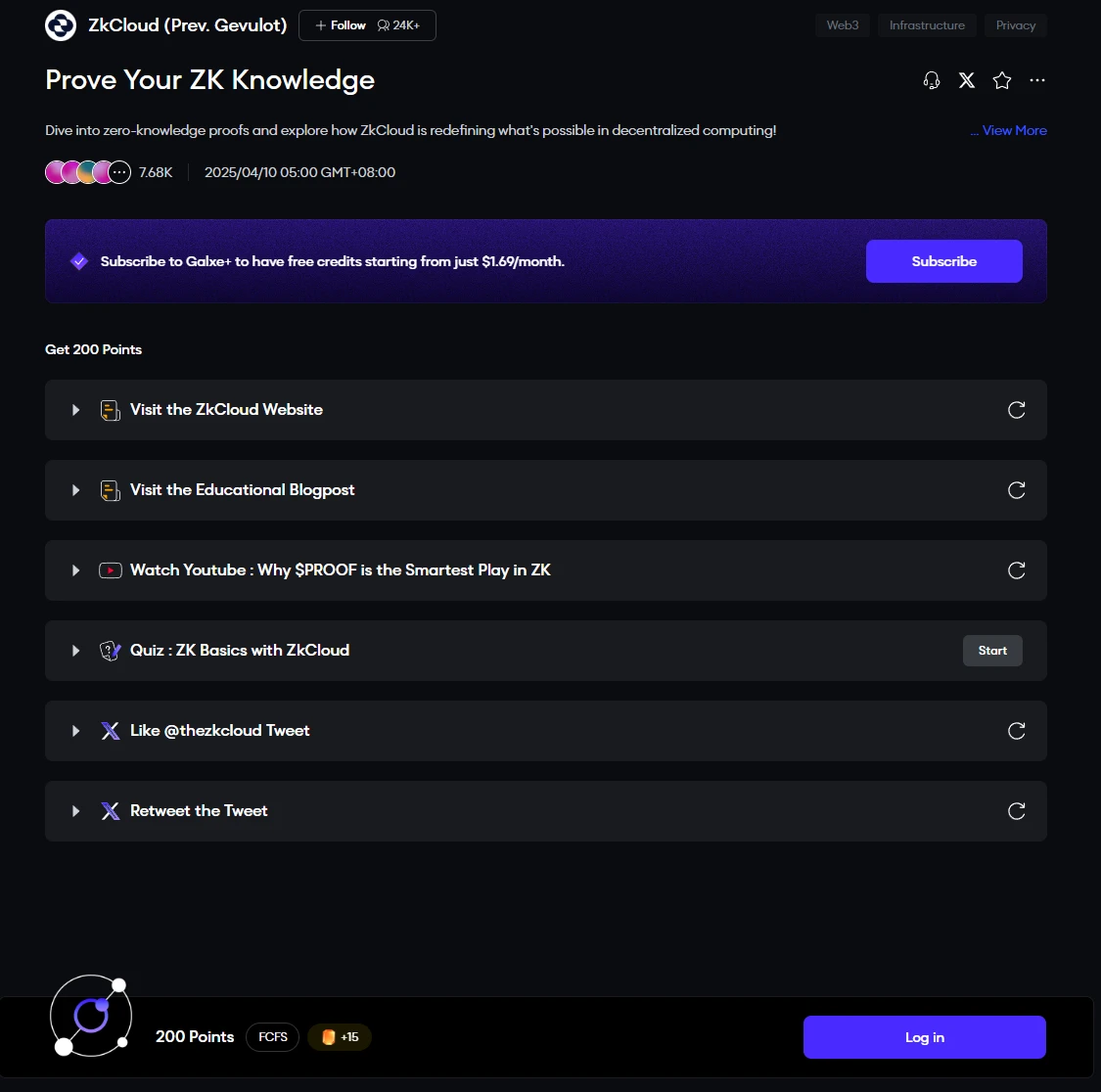
Task: Expand the Quiz ZK Basics task
Action: 75,651
